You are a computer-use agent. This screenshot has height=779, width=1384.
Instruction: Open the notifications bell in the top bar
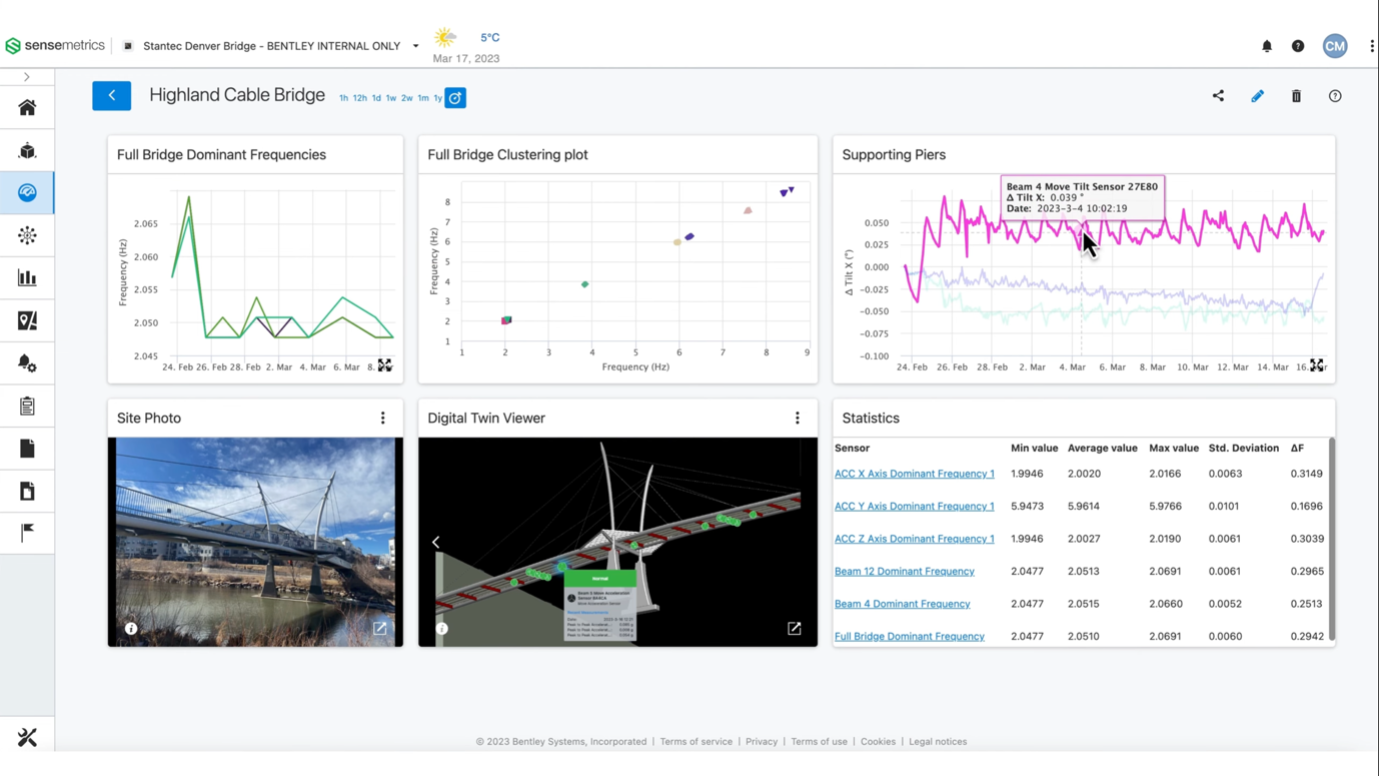click(1266, 46)
